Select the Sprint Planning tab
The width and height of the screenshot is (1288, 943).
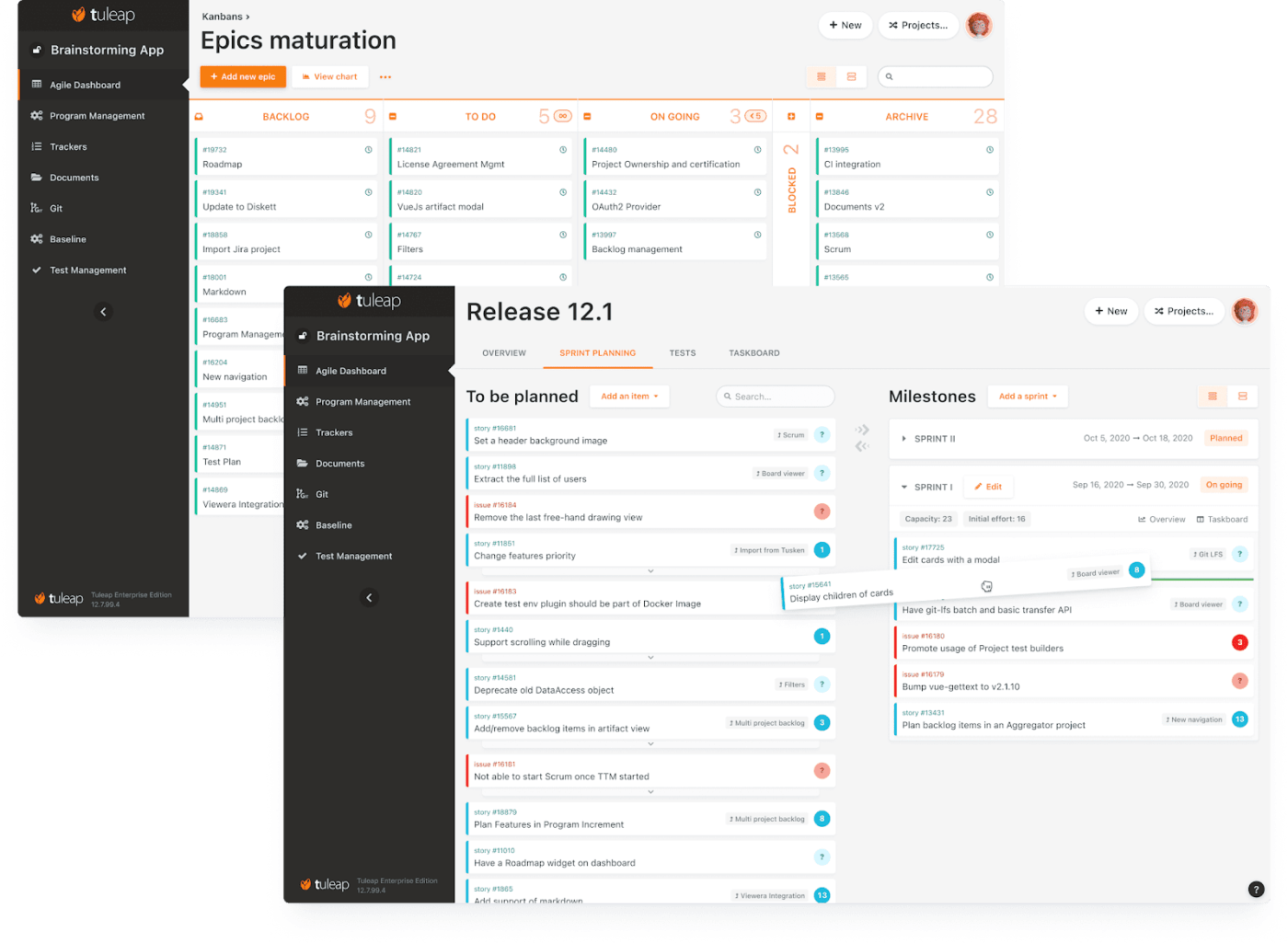point(597,353)
